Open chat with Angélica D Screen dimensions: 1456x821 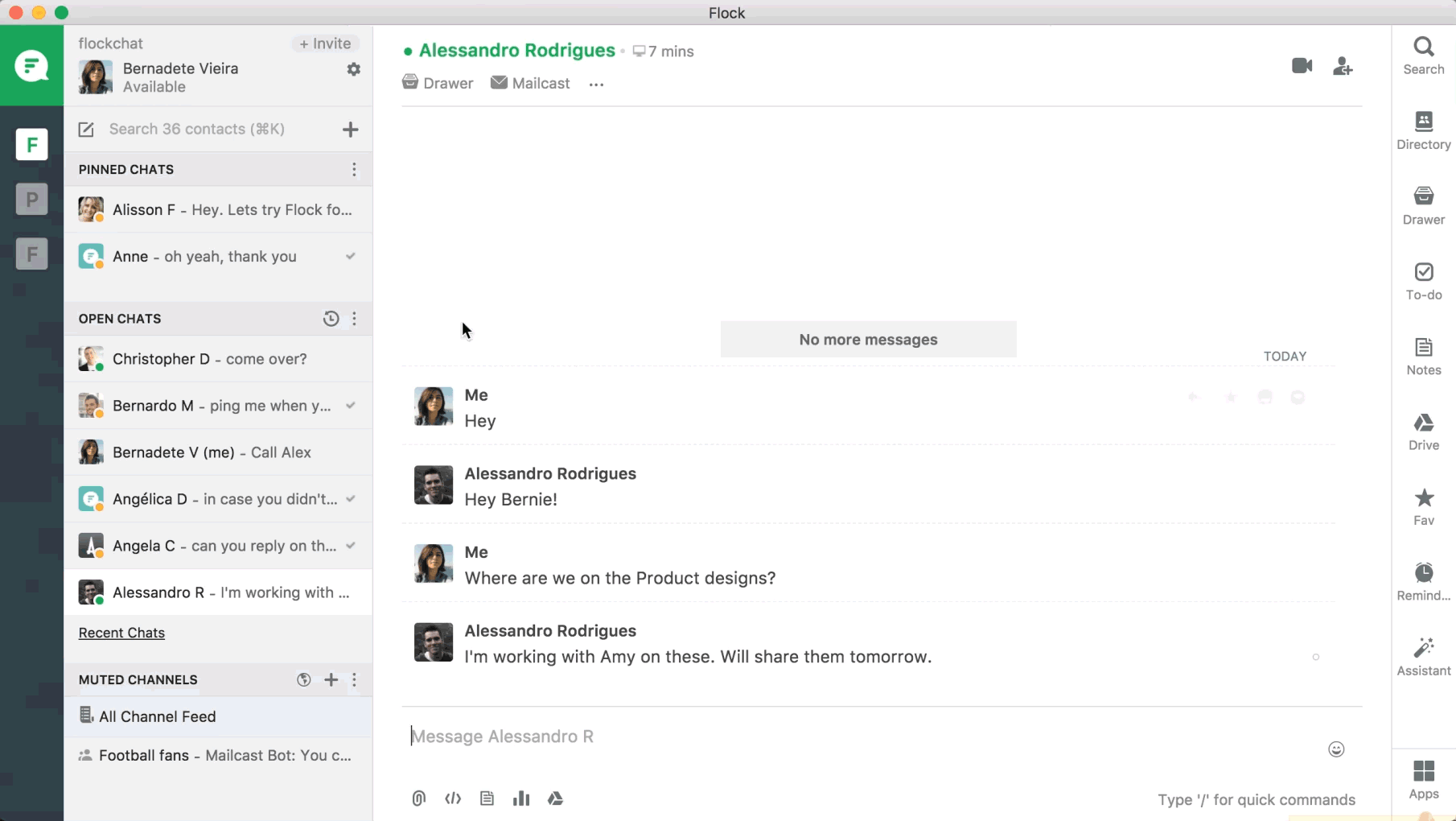tap(218, 499)
